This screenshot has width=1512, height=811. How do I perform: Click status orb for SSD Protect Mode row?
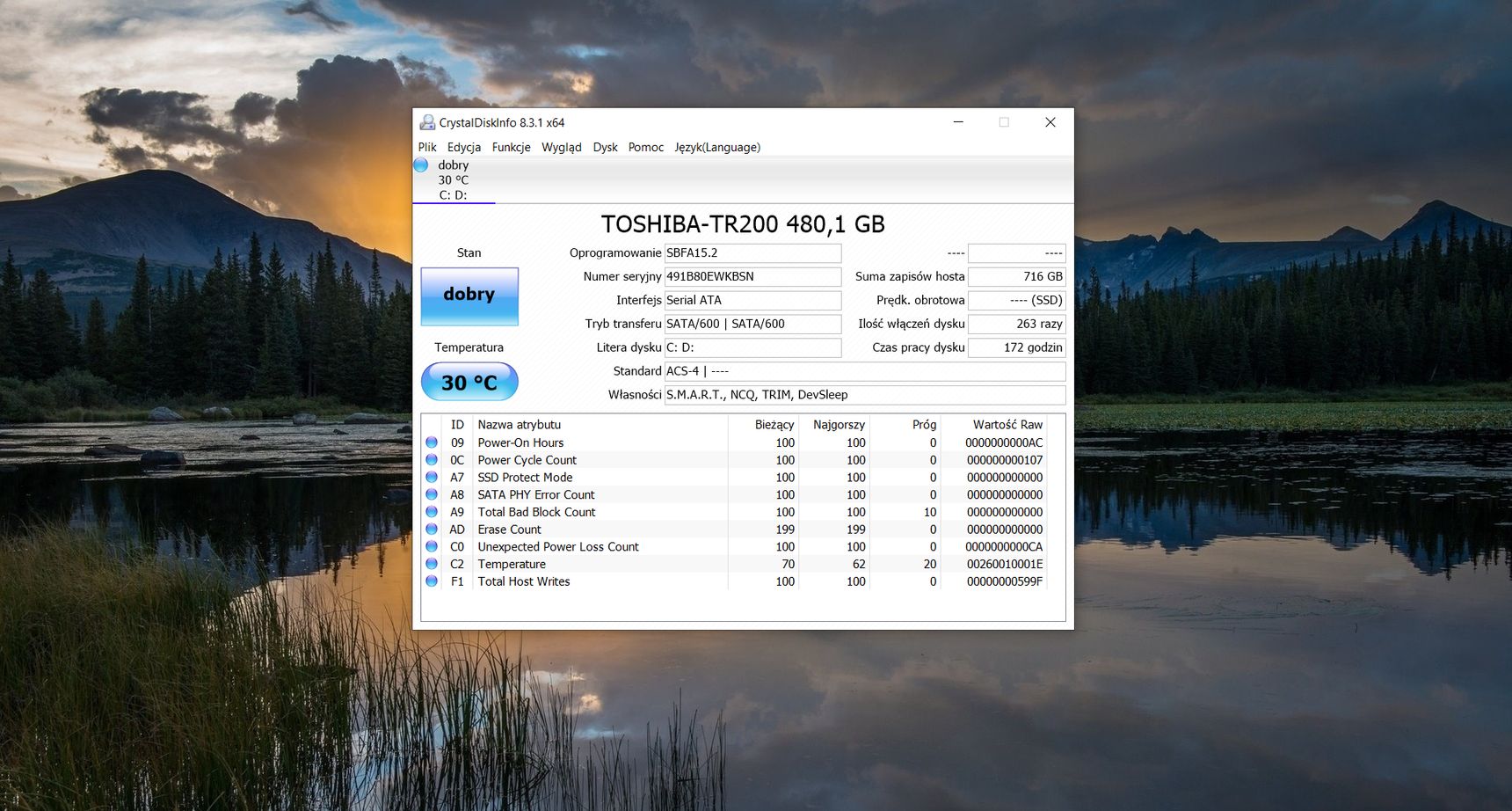pyautogui.click(x=432, y=477)
